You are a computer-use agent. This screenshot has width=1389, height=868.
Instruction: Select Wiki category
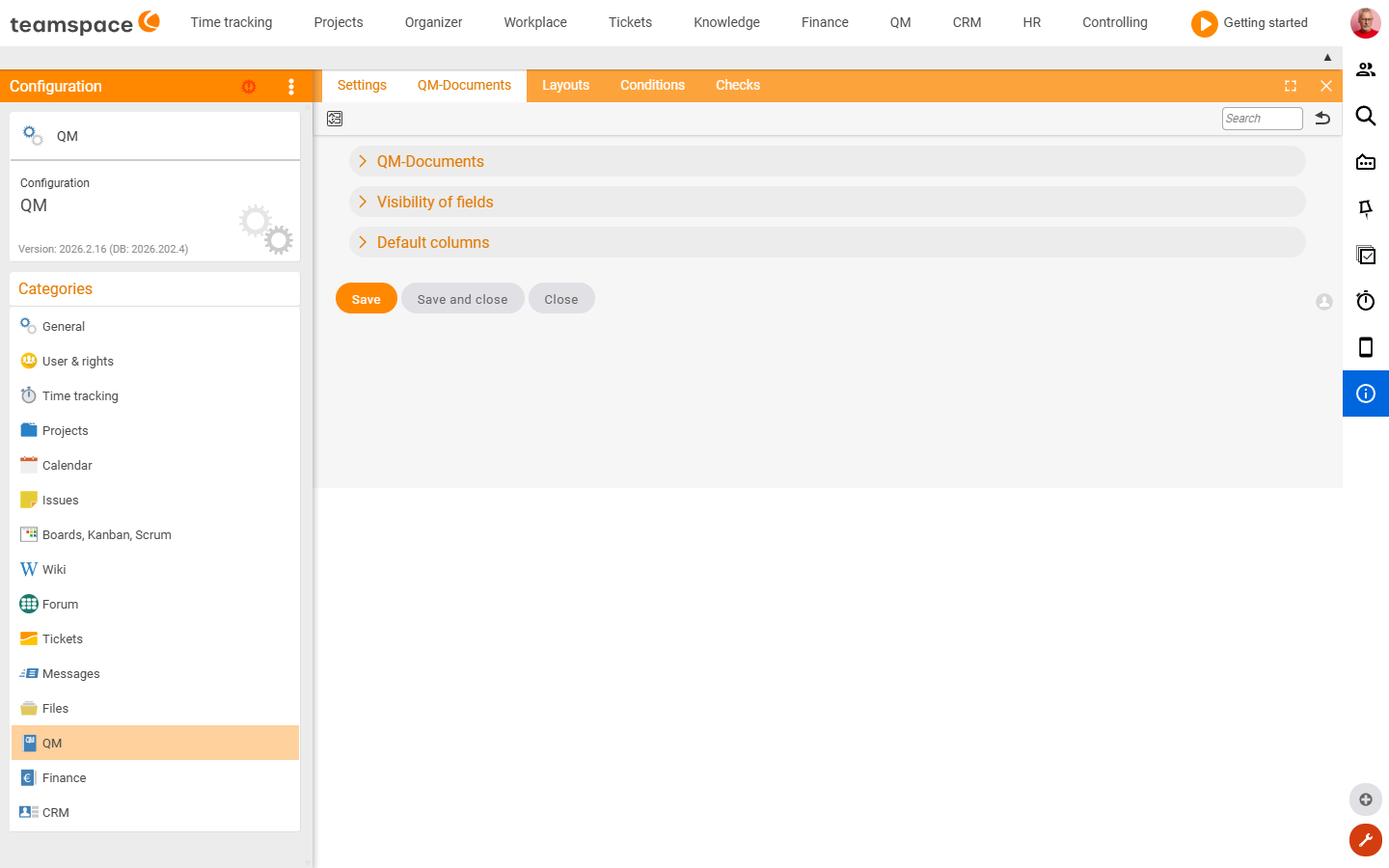[155, 569]
